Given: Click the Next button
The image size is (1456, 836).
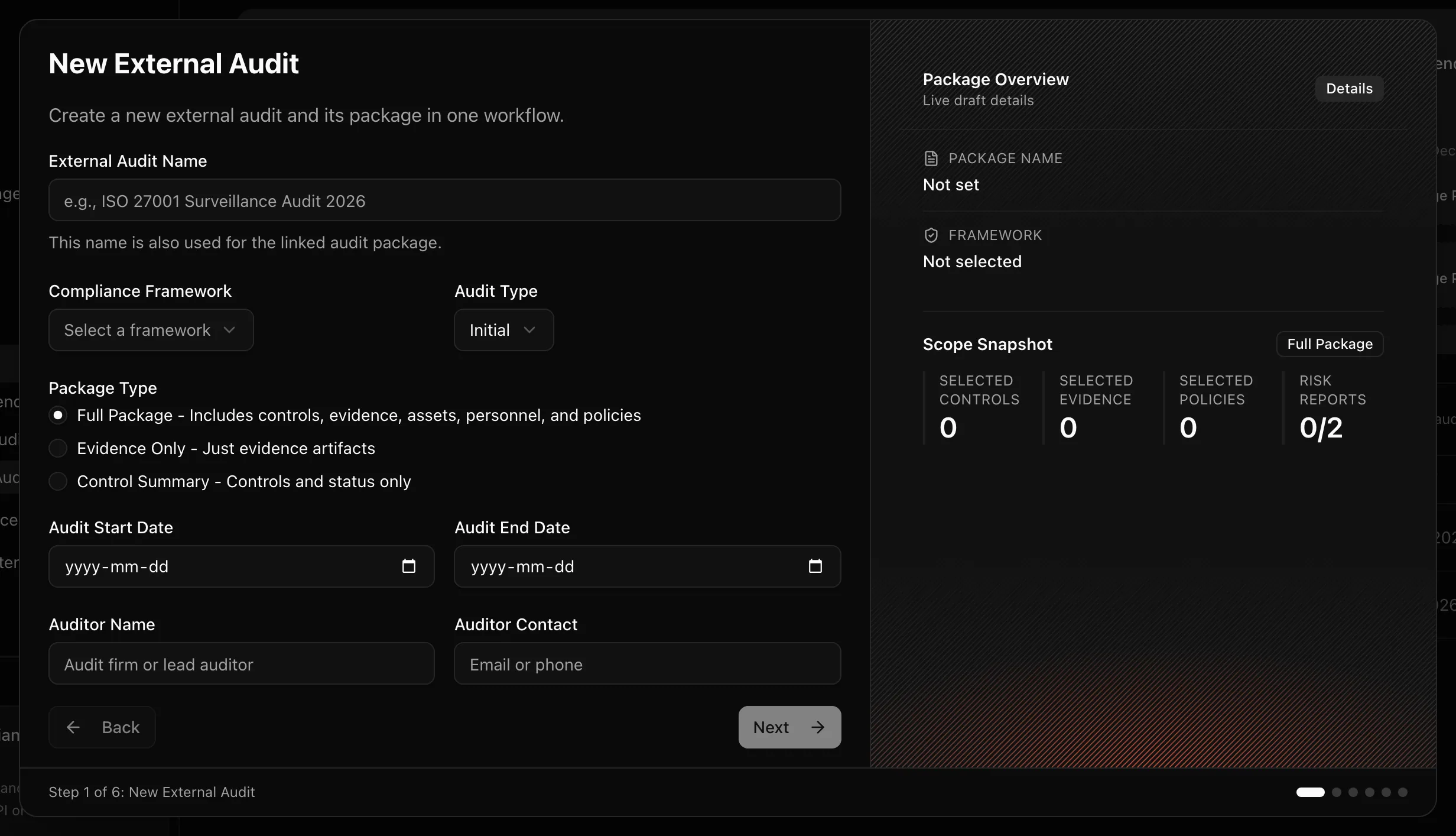Looking at the screenshot, I should 789,727.
